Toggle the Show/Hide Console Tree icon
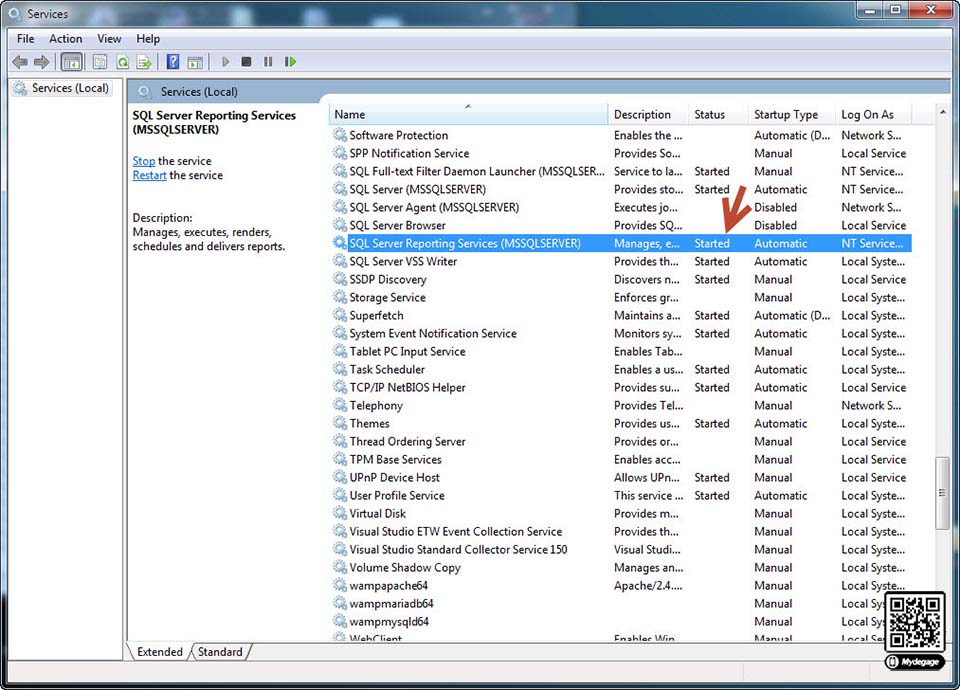 (x=72, y=62)
